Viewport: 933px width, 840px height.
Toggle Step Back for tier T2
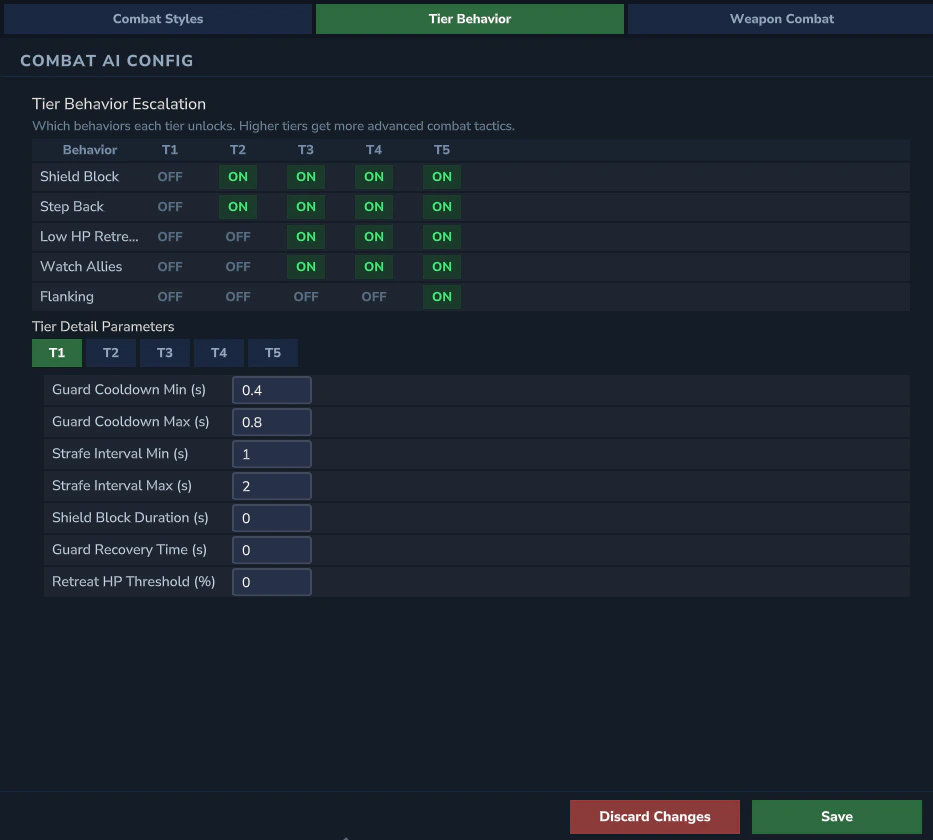click(x=237, y=206)
